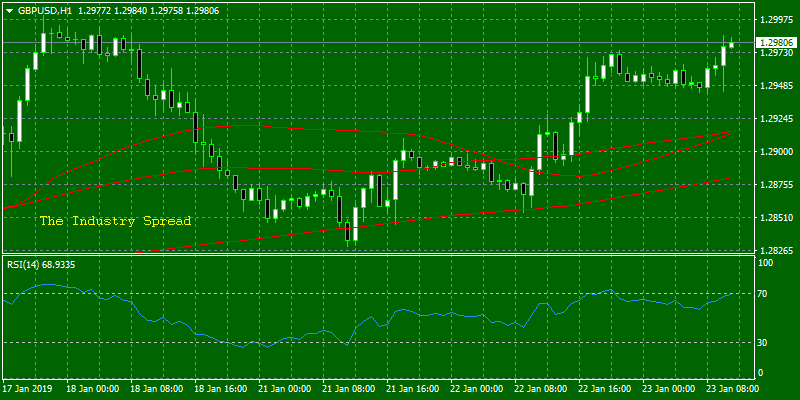Select the RSI 30 level label
The width and height of the screenshot is (800, 400).
coord(764,342)
